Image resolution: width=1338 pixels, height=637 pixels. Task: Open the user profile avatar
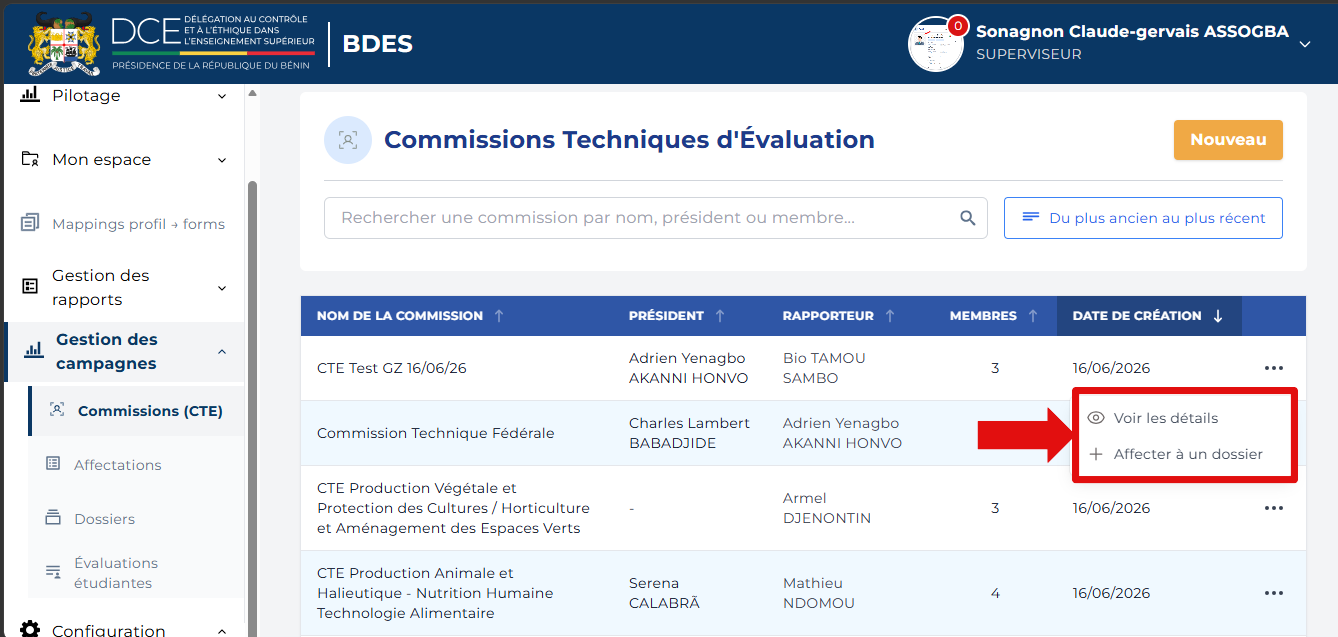935,44
